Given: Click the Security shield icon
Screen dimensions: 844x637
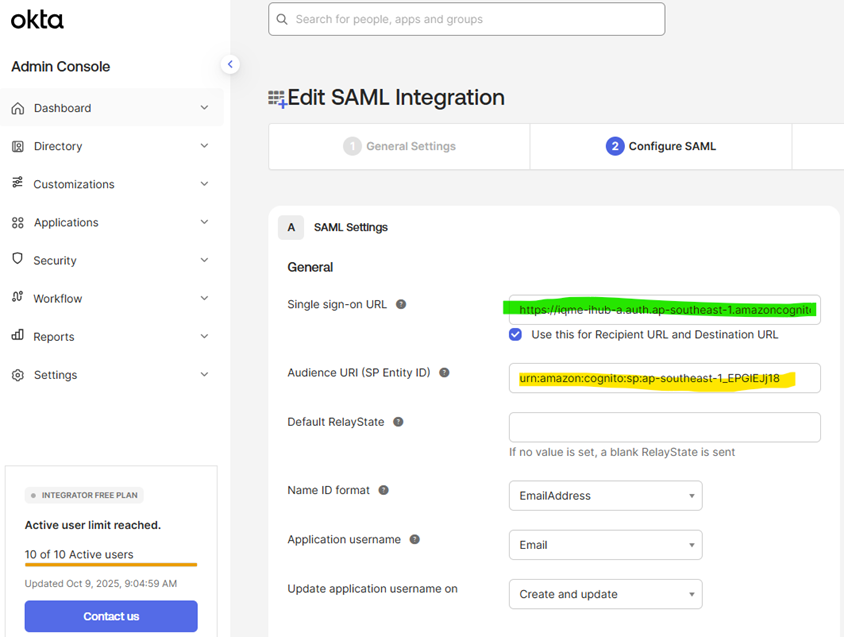Looking at the screenshot, I should coord(17,259).
